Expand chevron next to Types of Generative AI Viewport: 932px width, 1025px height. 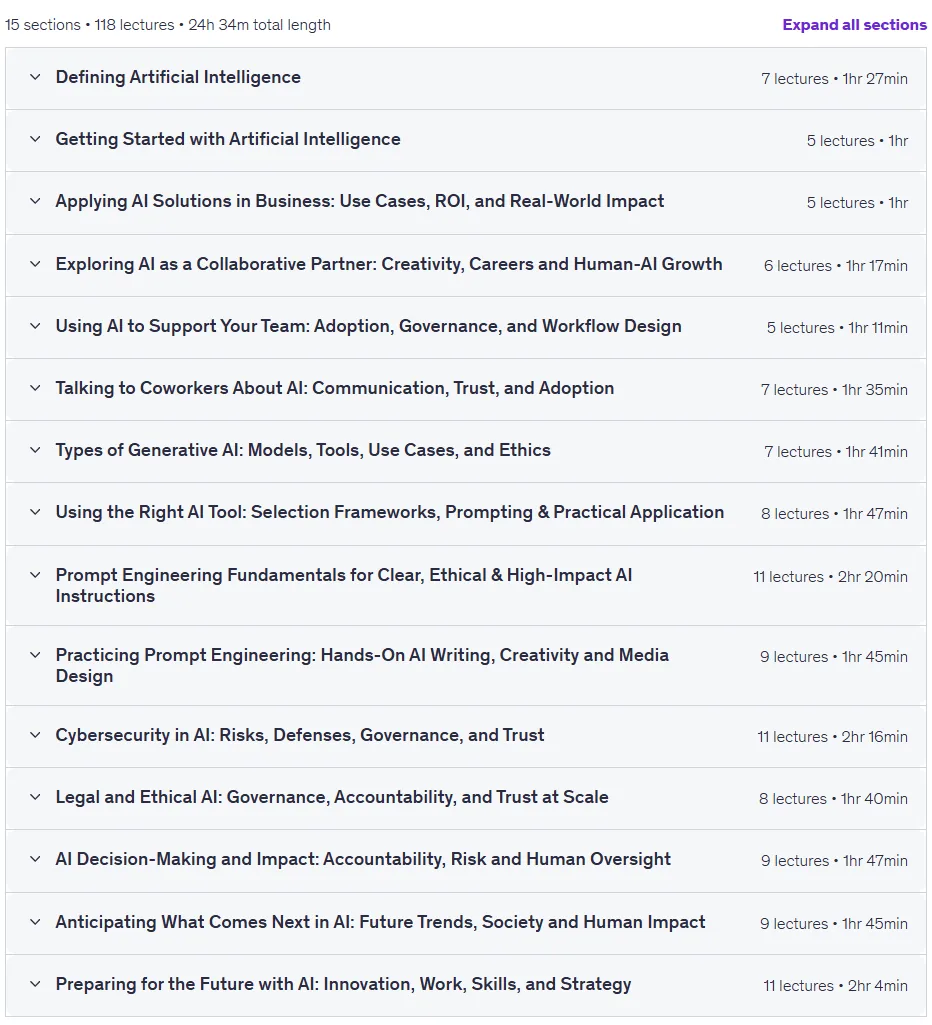click(x=35, y=450)
